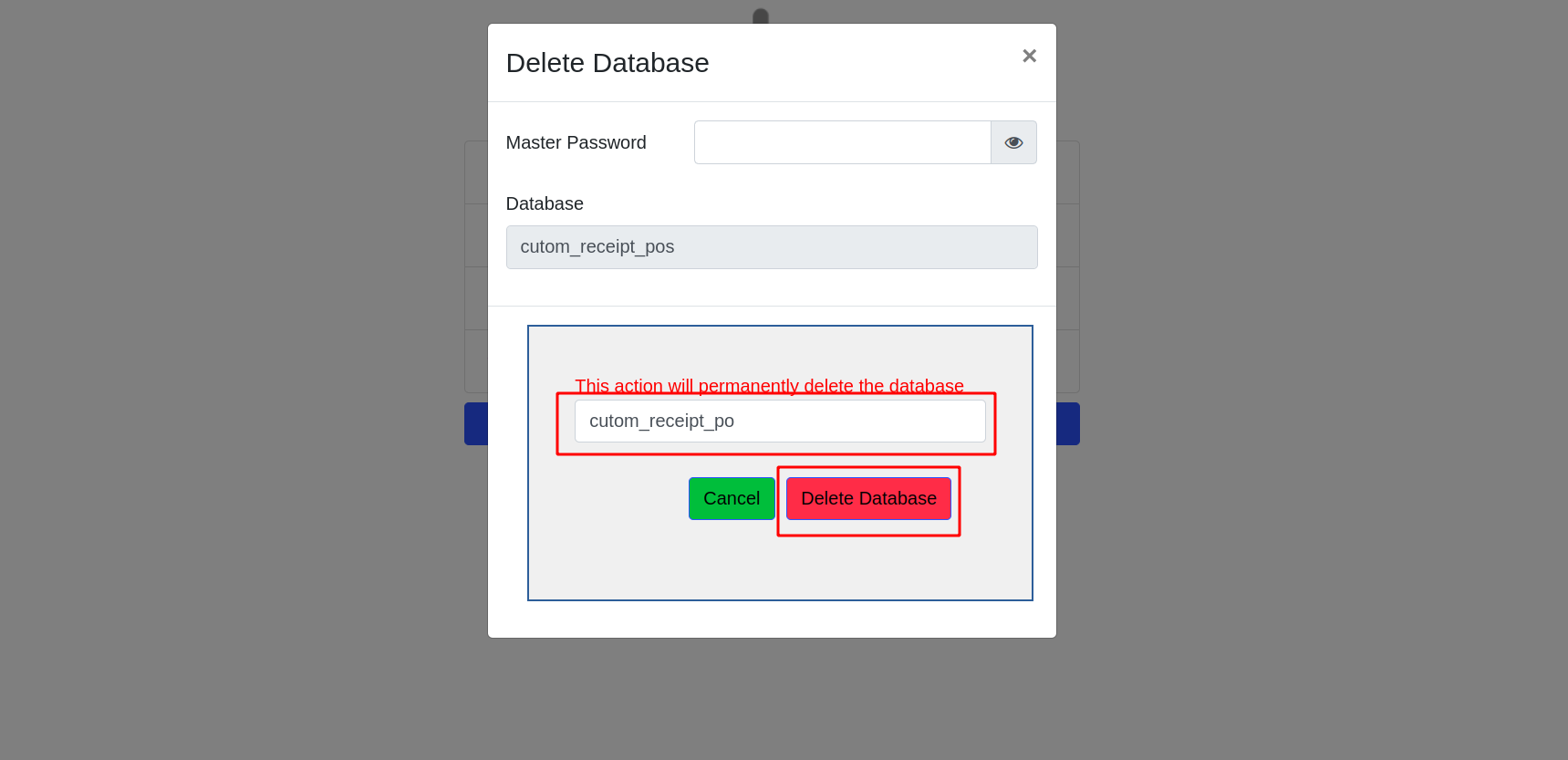This screenshot has width=1568, height=760.
Task: Focus the Master Password input field
Action: point(842,142)
